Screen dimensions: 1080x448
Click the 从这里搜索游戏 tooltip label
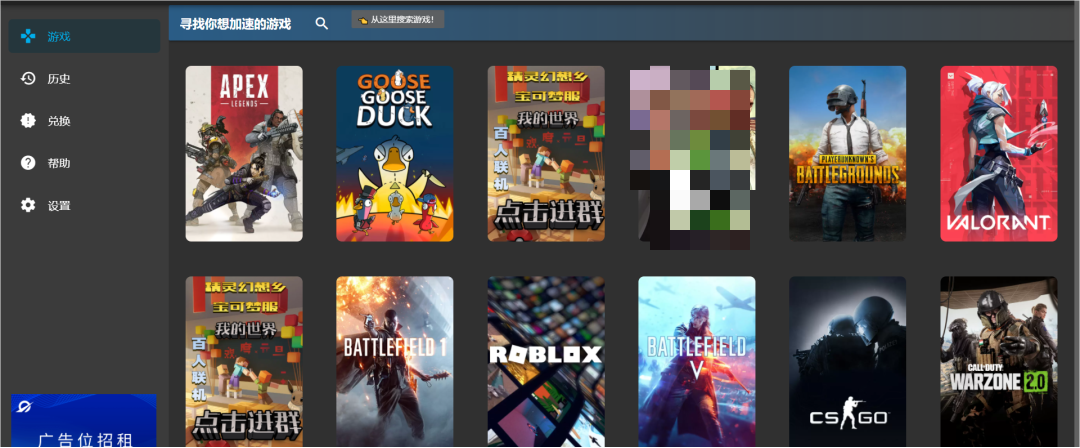tap(397, 19)
